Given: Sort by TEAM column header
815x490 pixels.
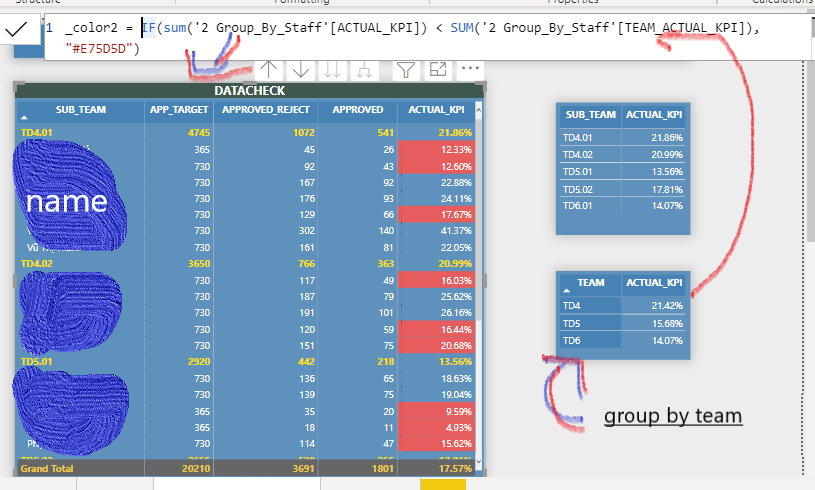Looking at the screenshot, I should click(x=590, y=283).
